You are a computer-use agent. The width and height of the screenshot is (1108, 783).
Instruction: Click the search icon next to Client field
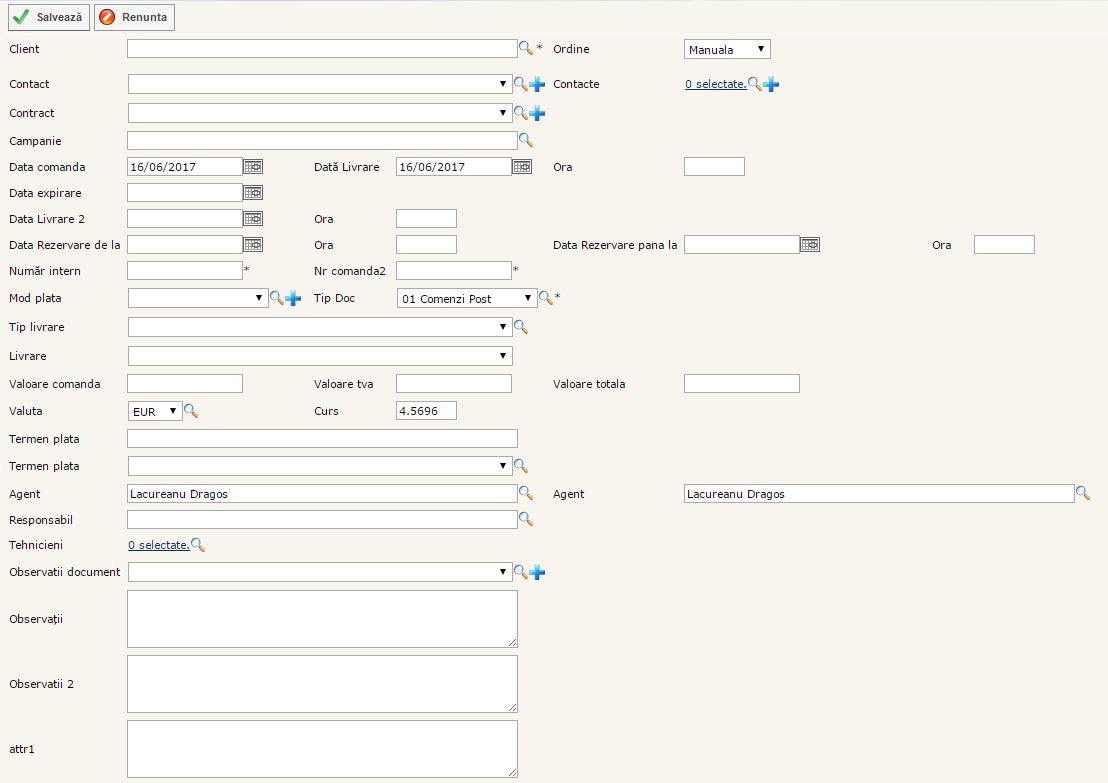(x=525, y=48)
